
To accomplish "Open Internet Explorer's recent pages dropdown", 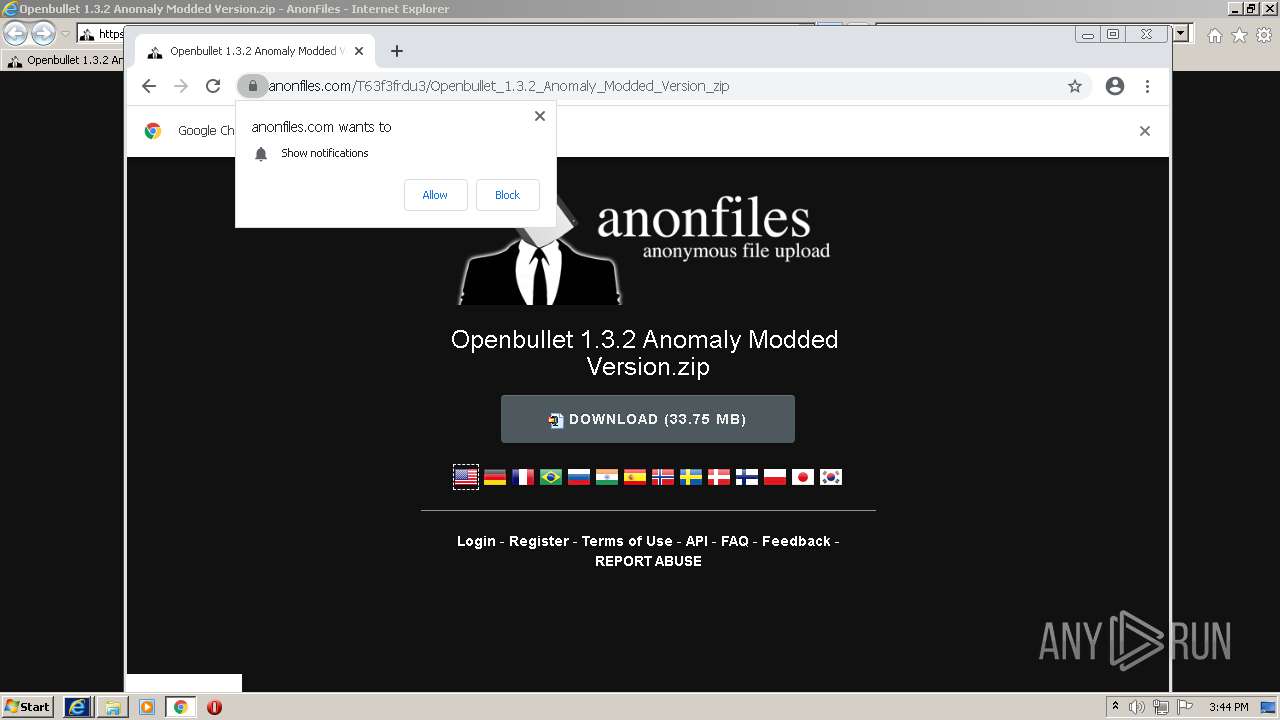I will 65,34.
